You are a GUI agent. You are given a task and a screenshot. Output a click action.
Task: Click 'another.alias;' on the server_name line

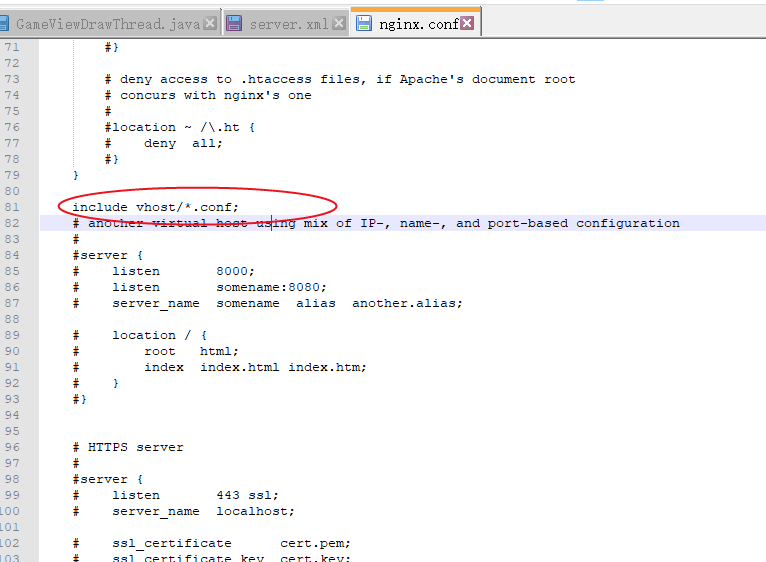pyautogui.click(x=407, y=303)
